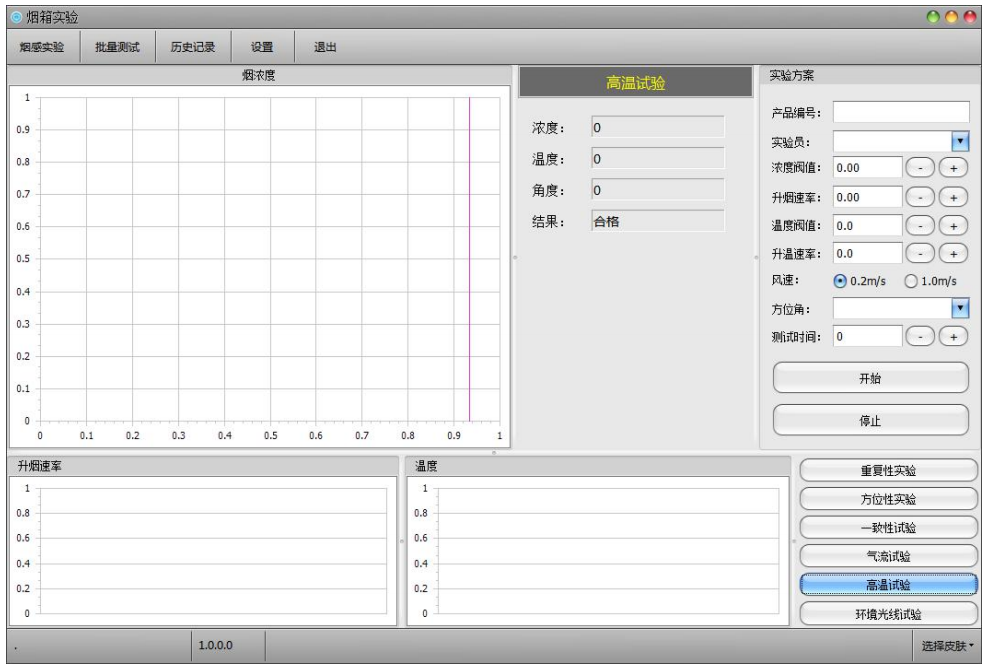Increase 升烟速率 with plus button

[x=954, y=197]
